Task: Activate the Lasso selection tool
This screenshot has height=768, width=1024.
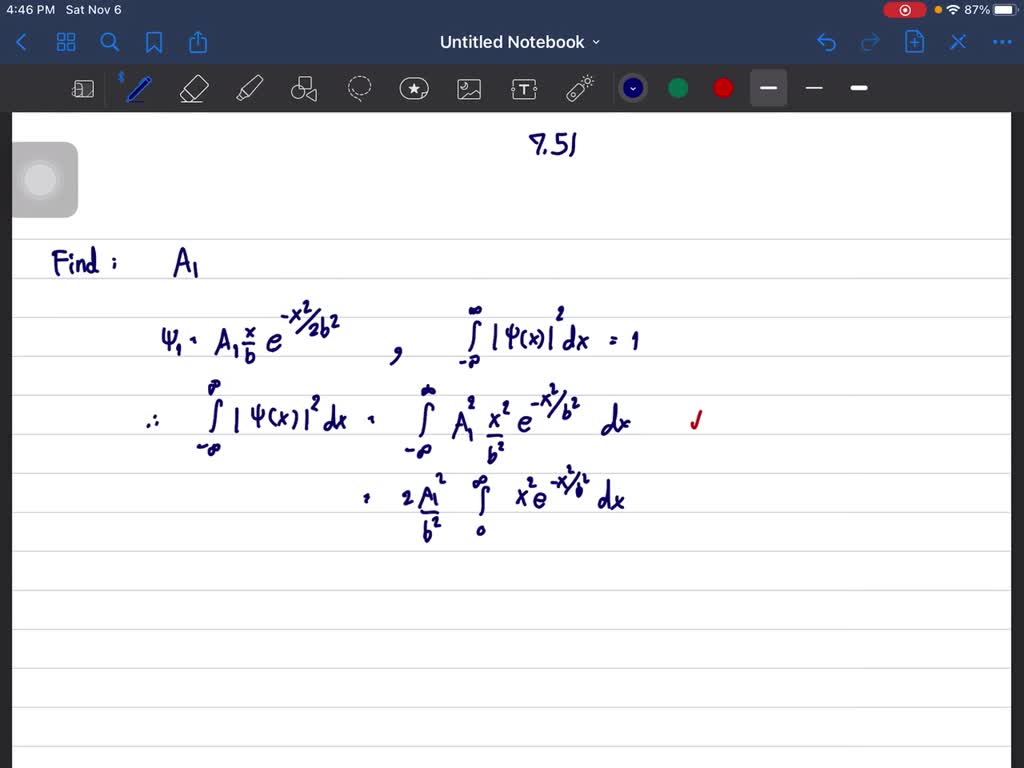Action: (x=359, y=88)
